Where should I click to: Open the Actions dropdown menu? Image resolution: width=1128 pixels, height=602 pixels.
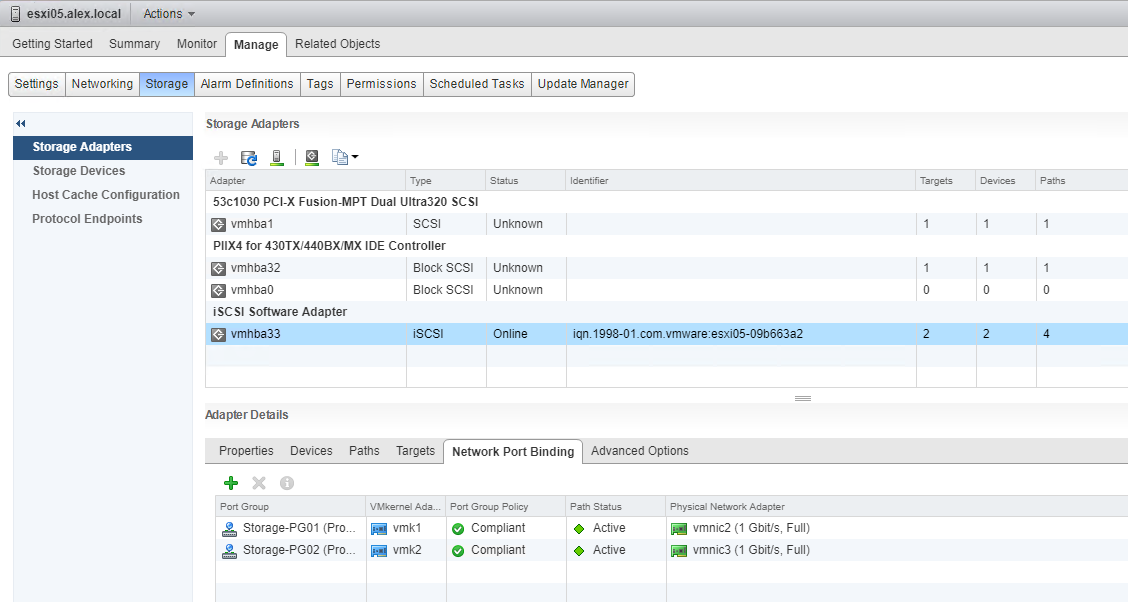point(169,14)
